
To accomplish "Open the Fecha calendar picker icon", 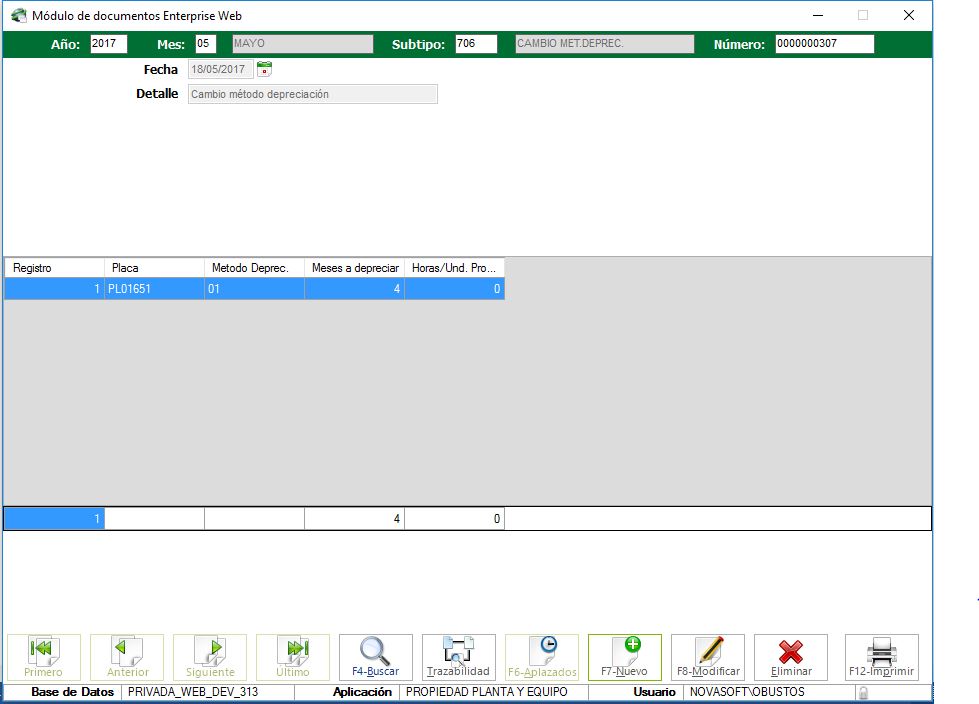I will click(x=264, y=69).
